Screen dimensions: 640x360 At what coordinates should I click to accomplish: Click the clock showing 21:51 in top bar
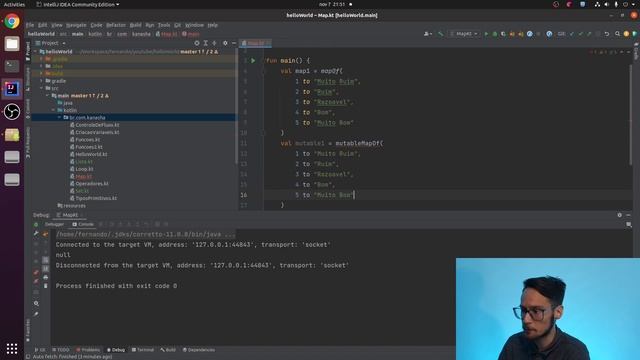[332, 4]
